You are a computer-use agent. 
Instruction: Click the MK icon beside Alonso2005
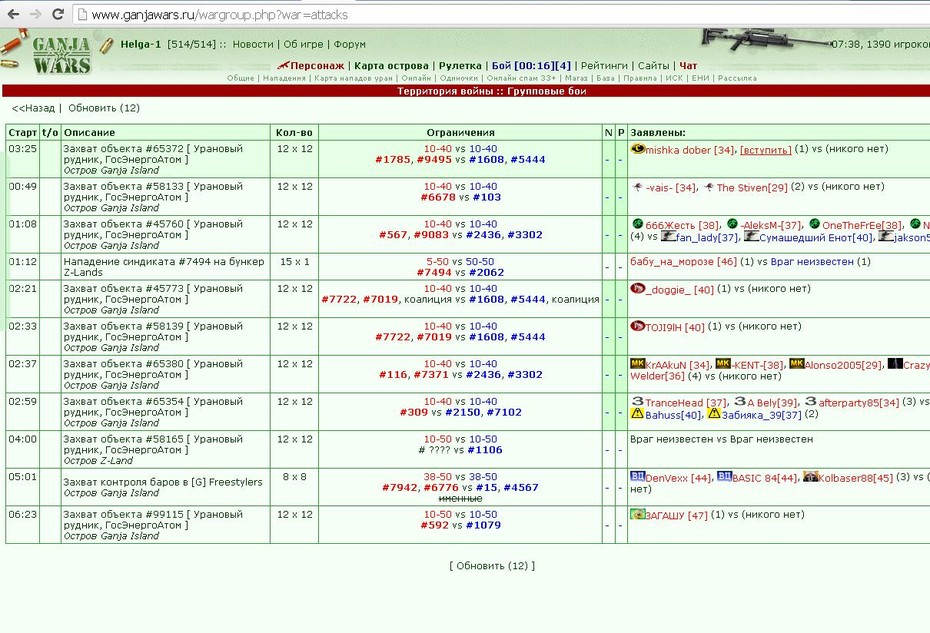797,364
